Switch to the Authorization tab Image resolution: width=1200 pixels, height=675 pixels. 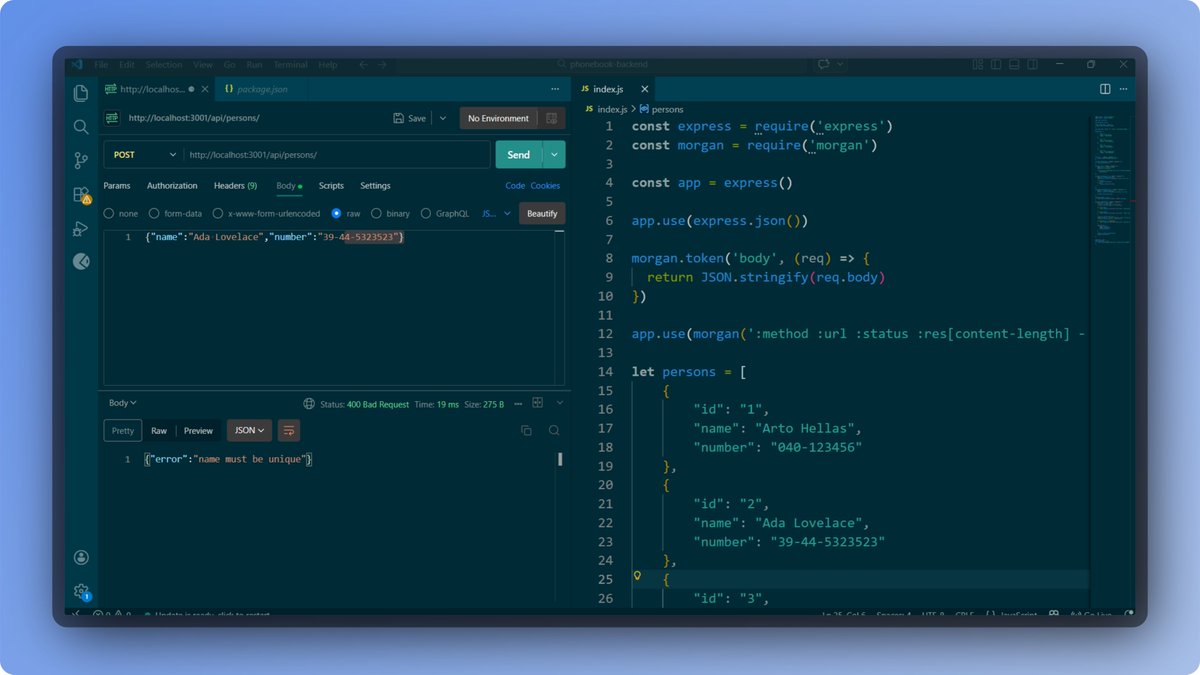[172, 186]
